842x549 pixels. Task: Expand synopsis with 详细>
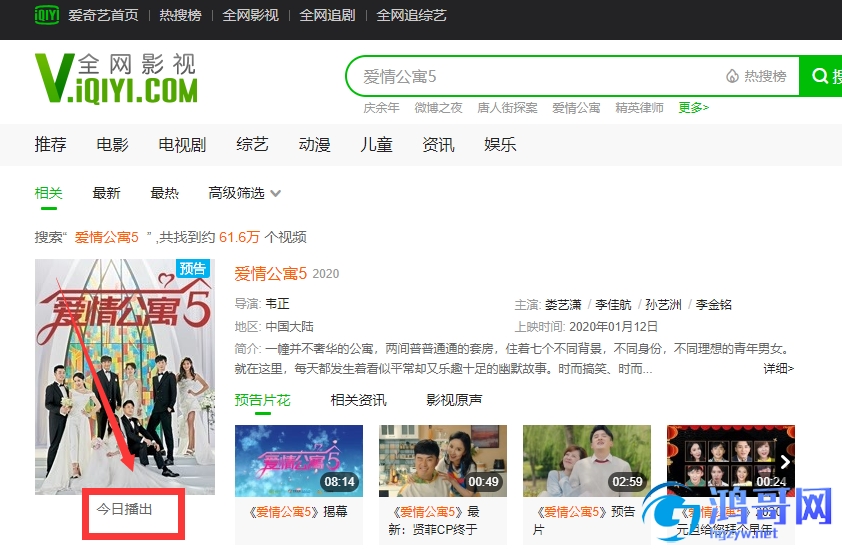coord(779,369)
